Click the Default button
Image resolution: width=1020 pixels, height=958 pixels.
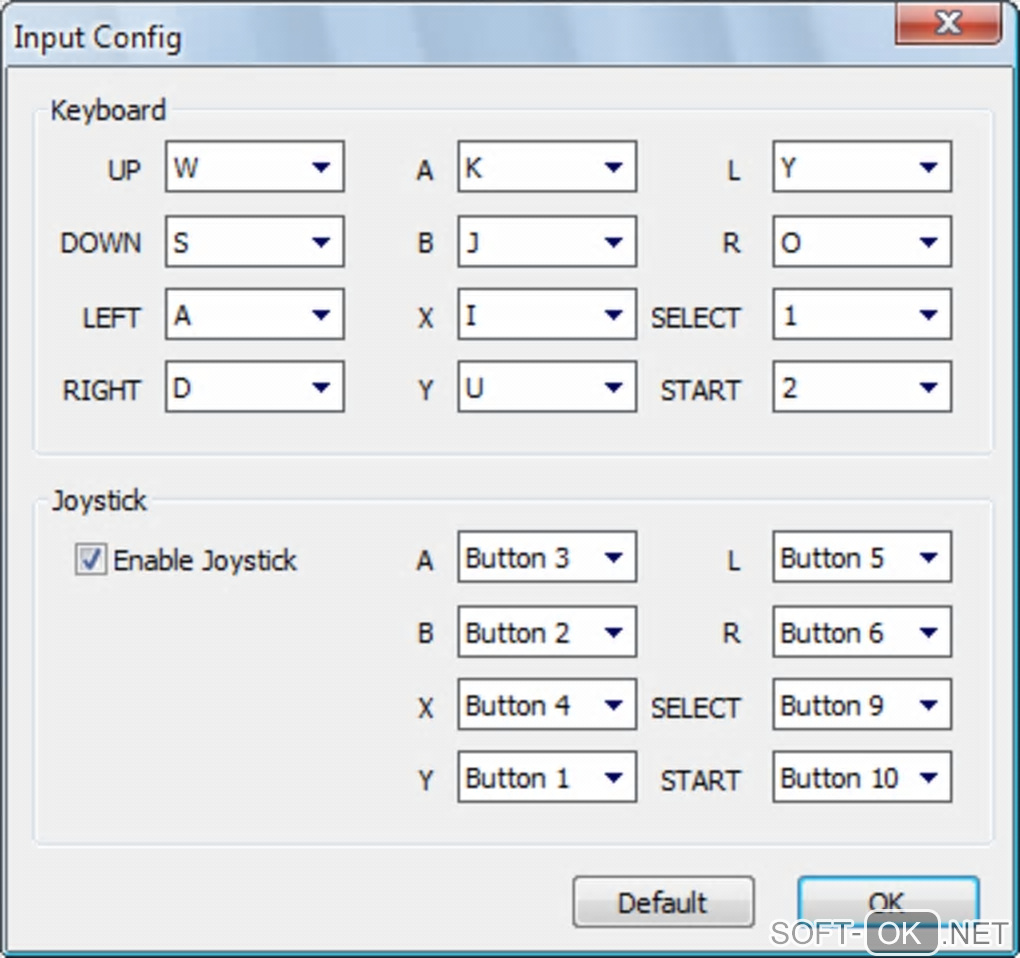point(663,902)
